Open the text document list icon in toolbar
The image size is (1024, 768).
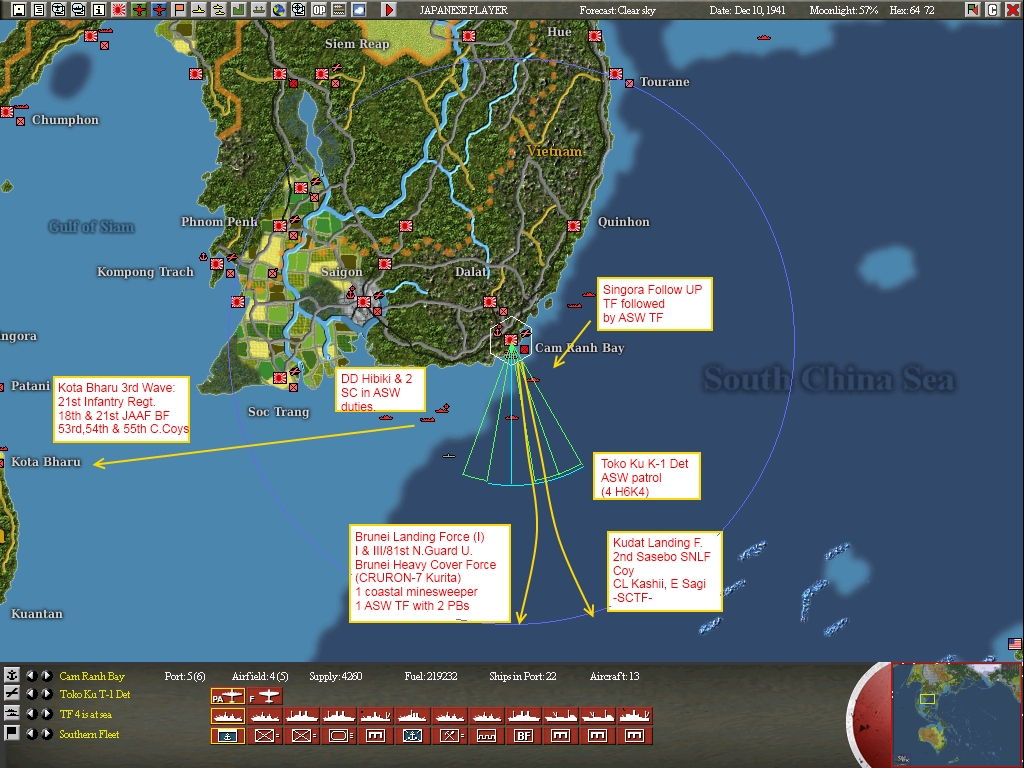(x=39, y=9)
